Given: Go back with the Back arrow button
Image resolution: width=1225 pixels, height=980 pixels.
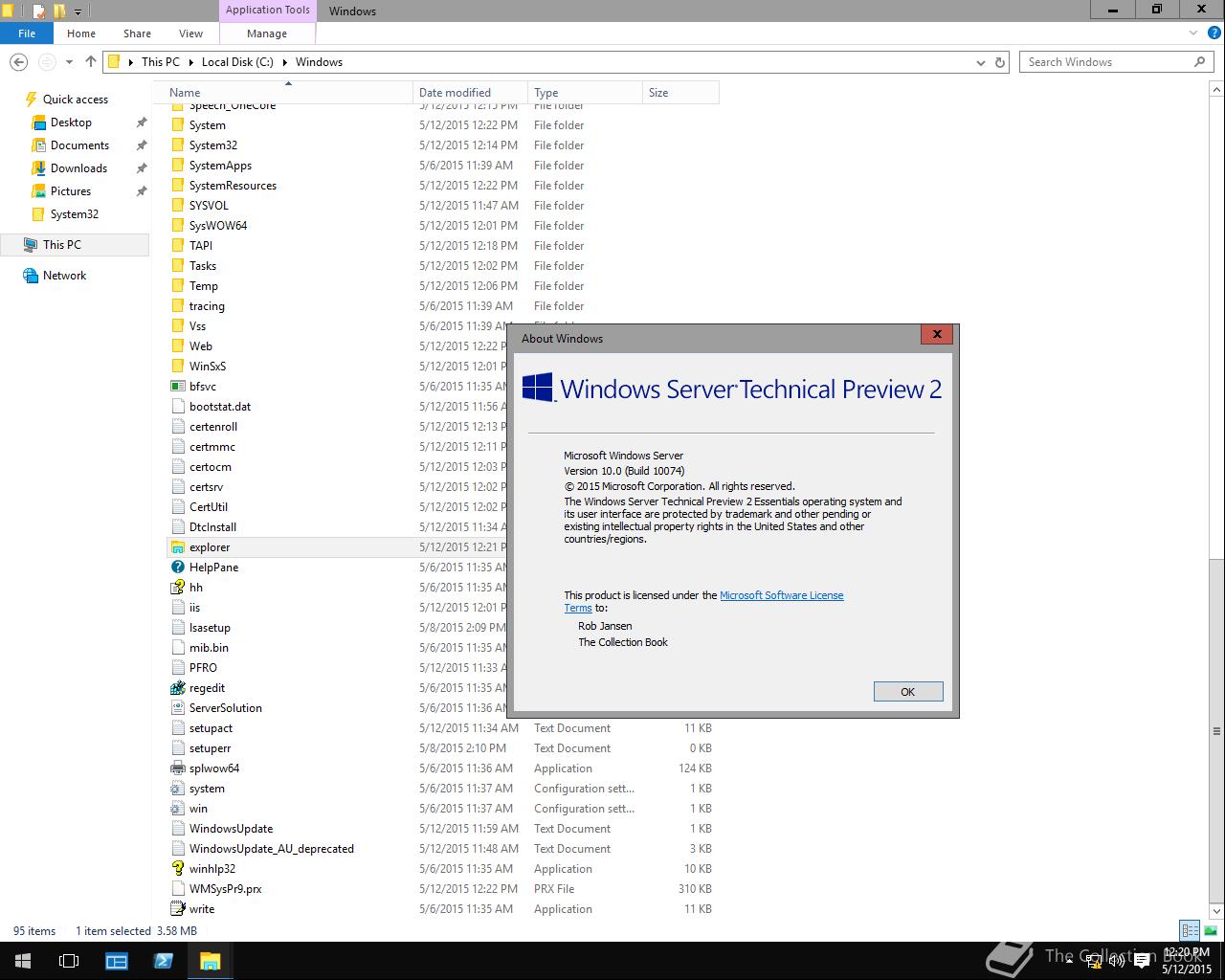Looking at the screenshot, I should [18, 62].
